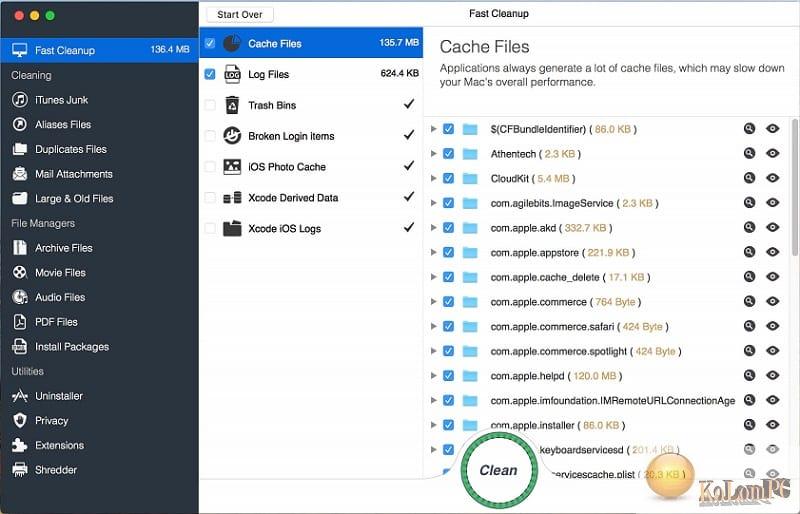Check the Broken Login Items checkbox
The height and width of the screenshot is (514, 800).
(210, 136)
